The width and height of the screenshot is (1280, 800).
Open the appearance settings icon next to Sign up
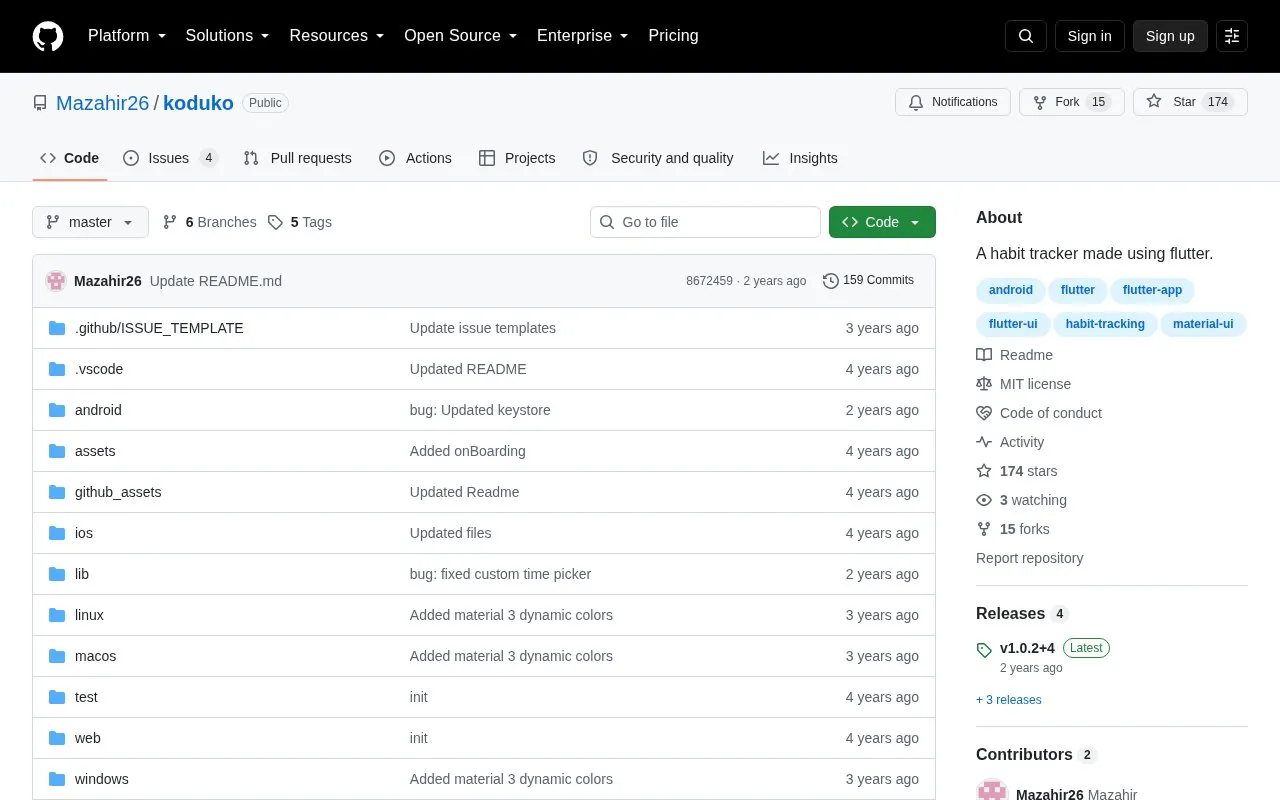point(1232,36)
